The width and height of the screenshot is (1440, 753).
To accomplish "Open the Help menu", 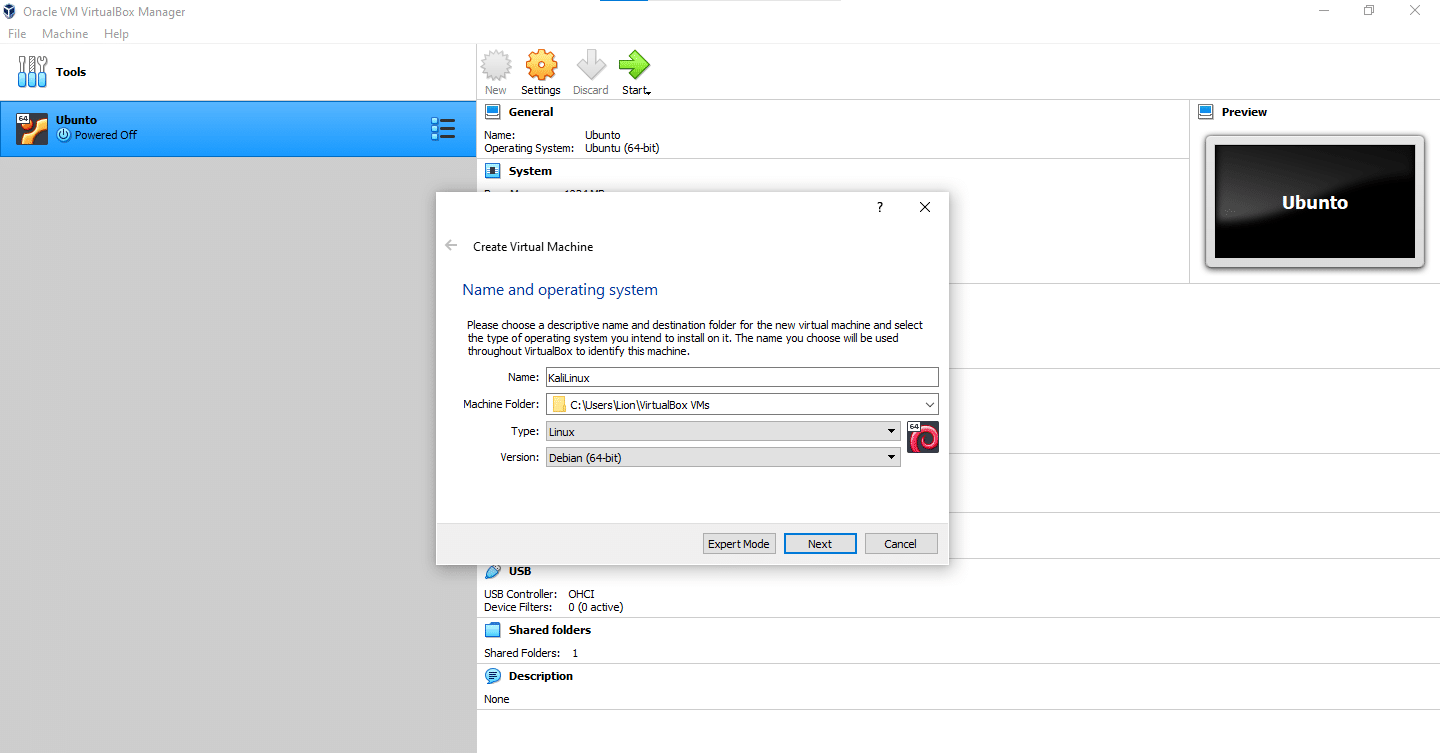I will point(116,34).
